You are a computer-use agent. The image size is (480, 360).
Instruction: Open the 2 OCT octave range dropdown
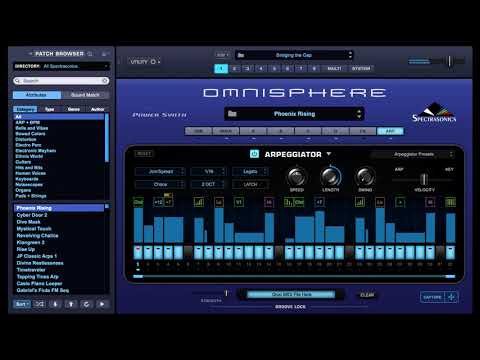coord(208,184)
